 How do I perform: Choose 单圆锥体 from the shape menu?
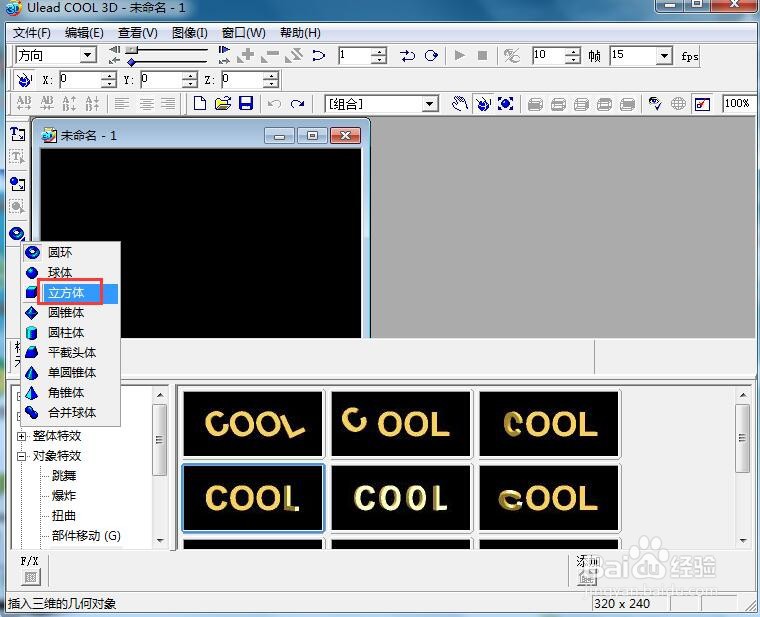[71, 372]
